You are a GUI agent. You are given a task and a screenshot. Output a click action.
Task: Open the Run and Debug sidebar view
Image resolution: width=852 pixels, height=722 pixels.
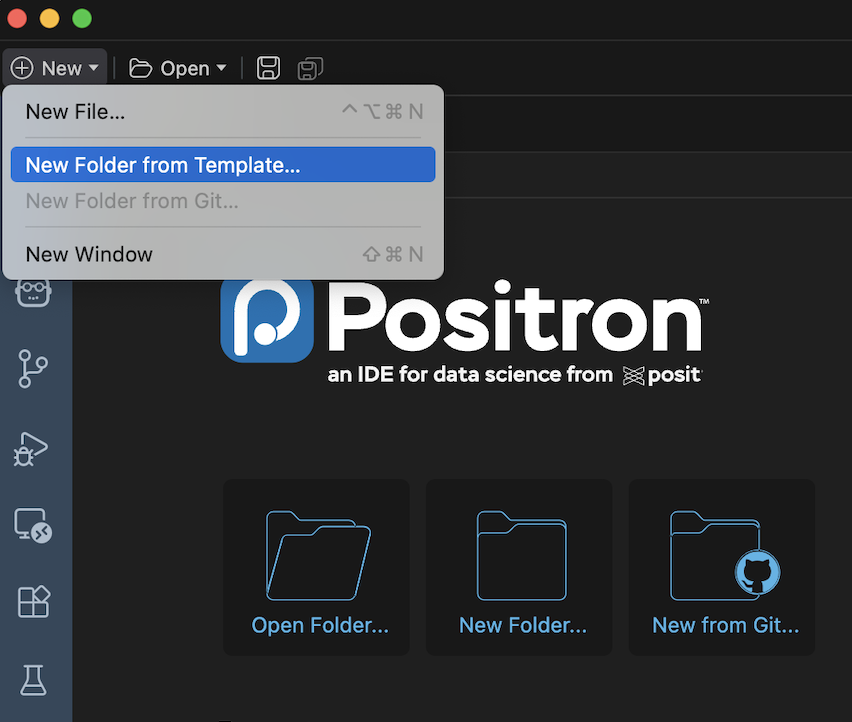(33, 447)
